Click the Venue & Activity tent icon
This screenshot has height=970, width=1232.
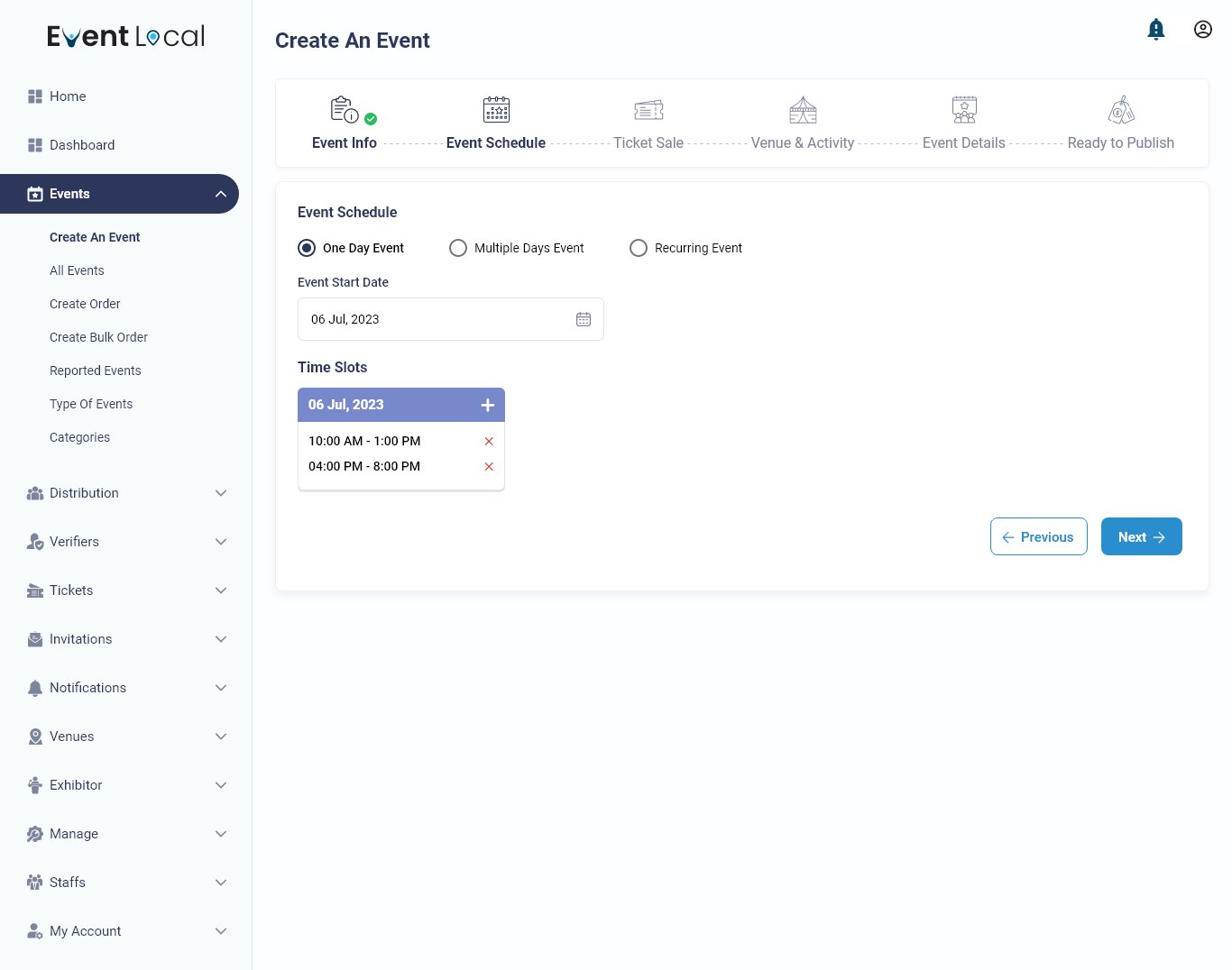[803, 109]
